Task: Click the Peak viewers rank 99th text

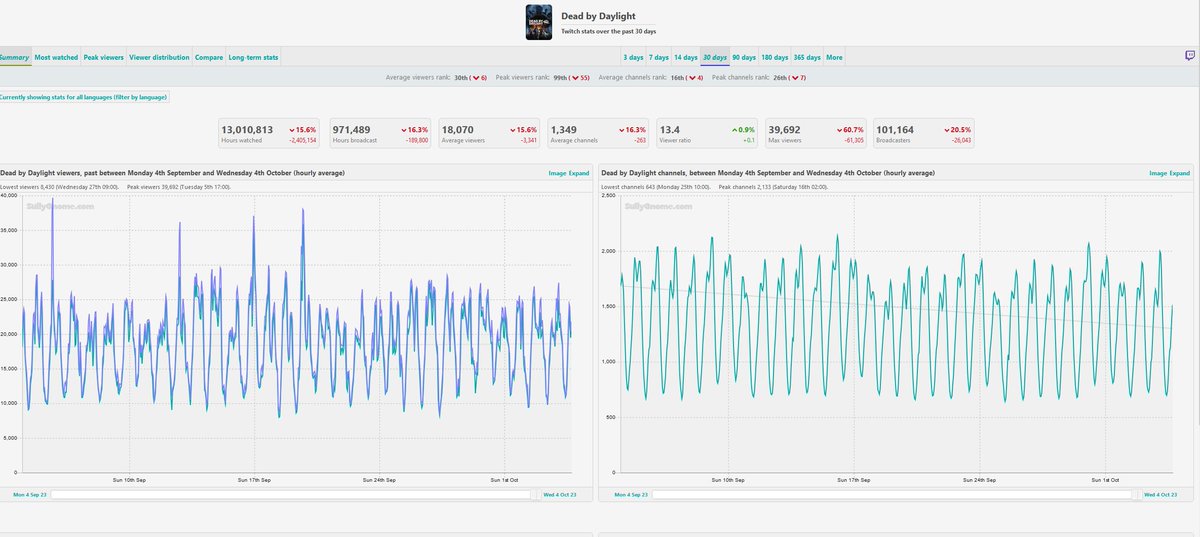Action: click(543, 77)
